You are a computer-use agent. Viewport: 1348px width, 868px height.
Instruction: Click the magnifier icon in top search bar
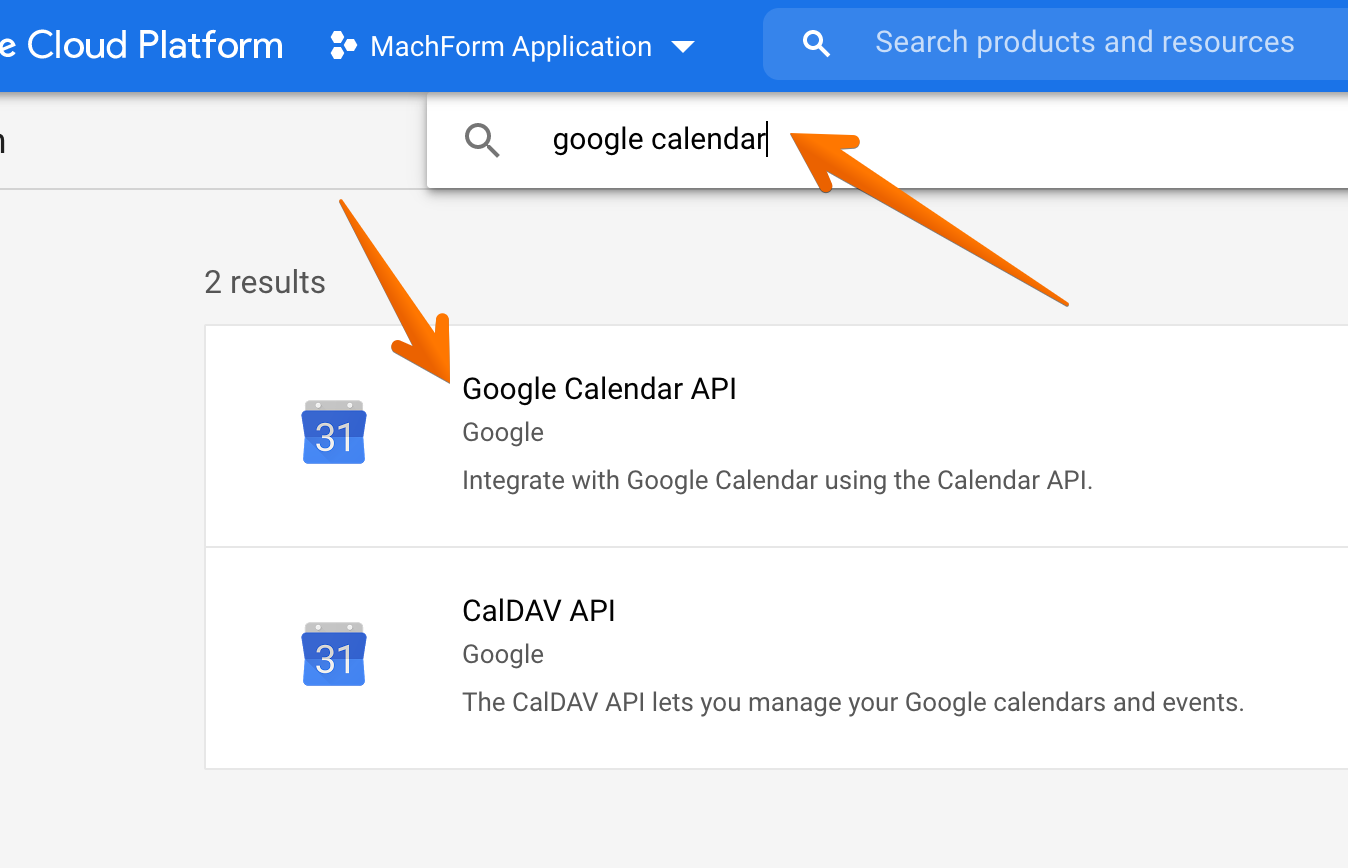pyautogui.click(x=816, y=43)
